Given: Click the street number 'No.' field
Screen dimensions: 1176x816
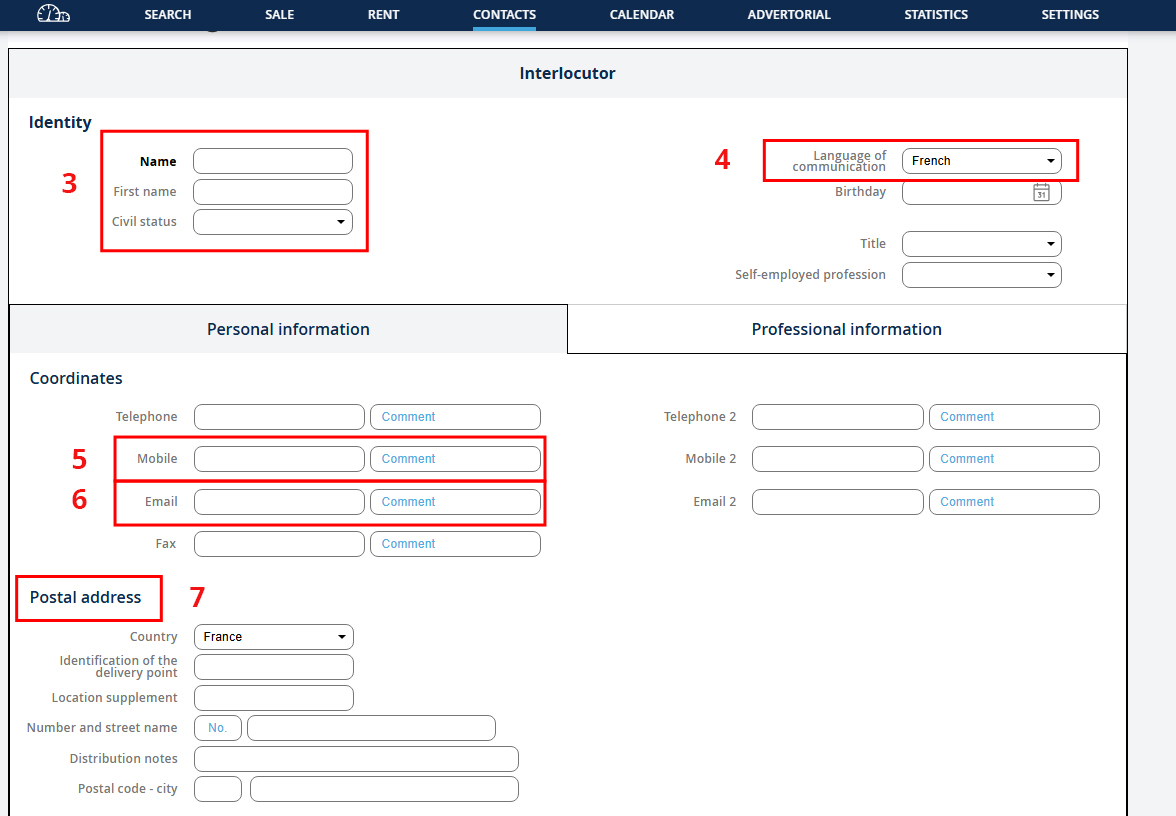Looking at the screenshot, I should point(218,728).
